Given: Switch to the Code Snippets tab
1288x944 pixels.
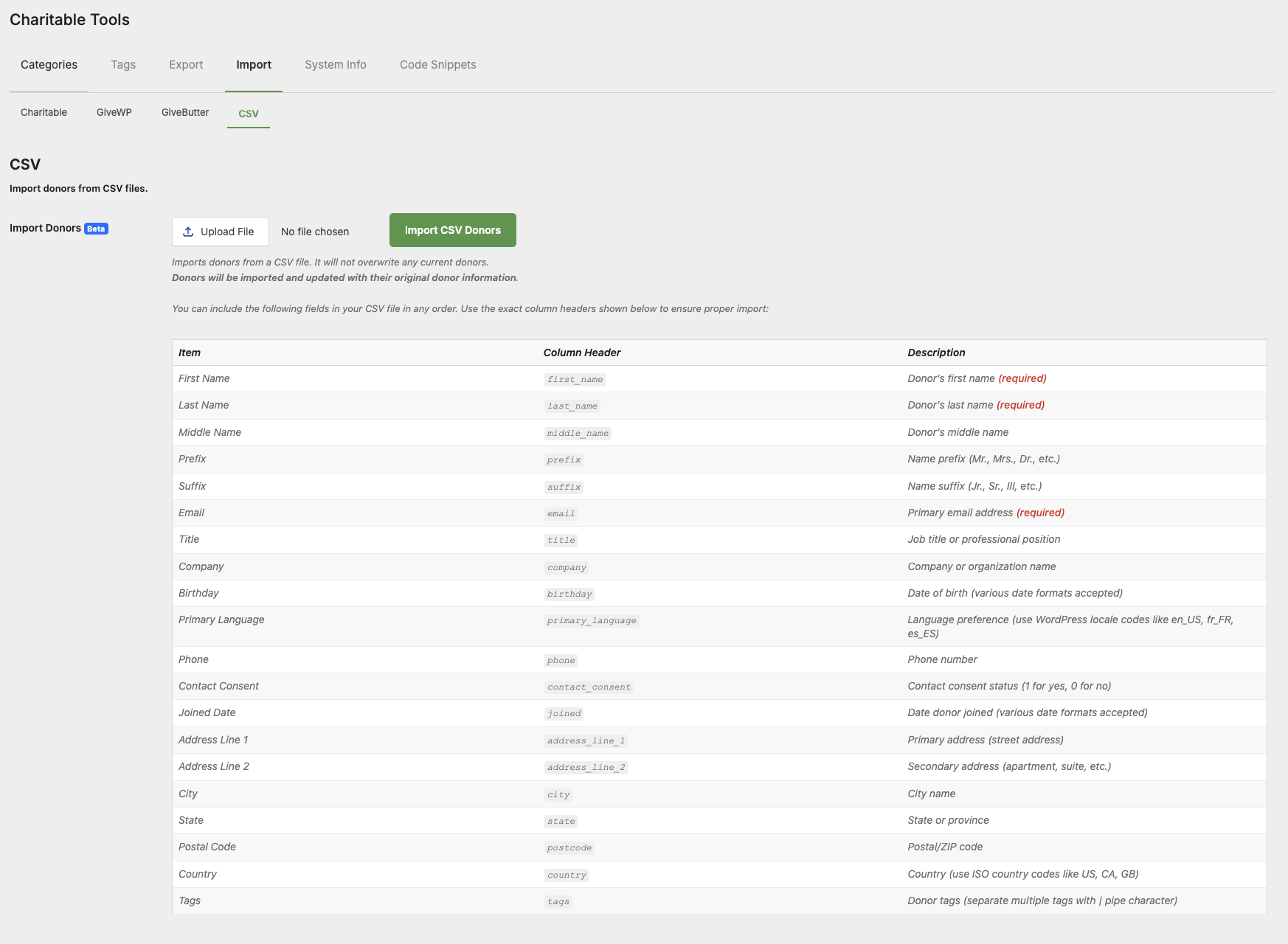Looking at the screenshot, I should pos(437,65).
